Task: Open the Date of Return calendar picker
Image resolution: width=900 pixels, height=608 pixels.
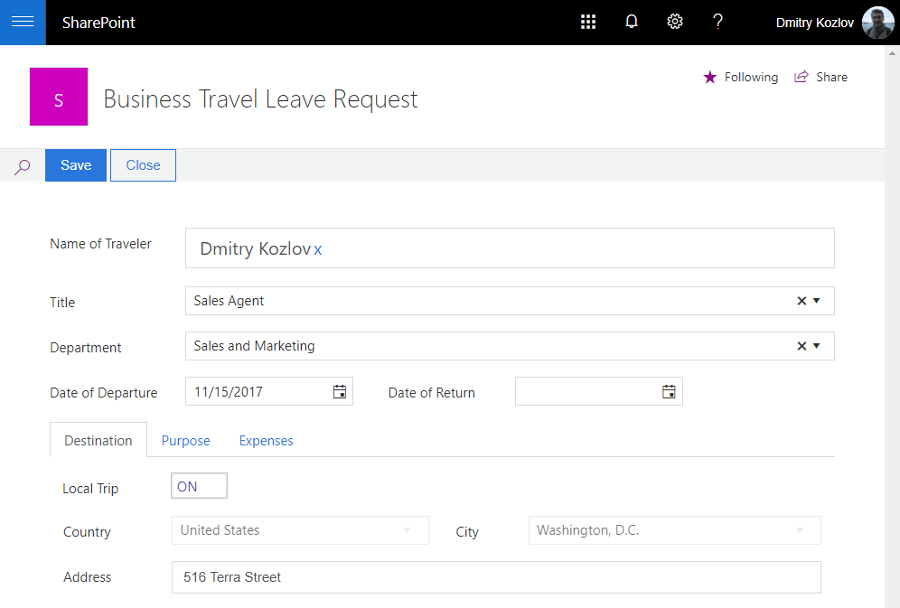Action: coord(669,392)
